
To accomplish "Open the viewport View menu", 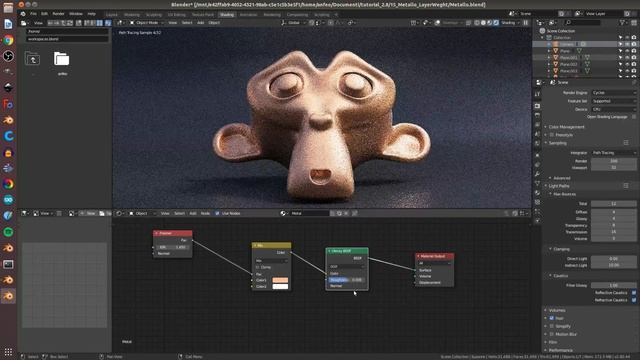I will (173, 23).
